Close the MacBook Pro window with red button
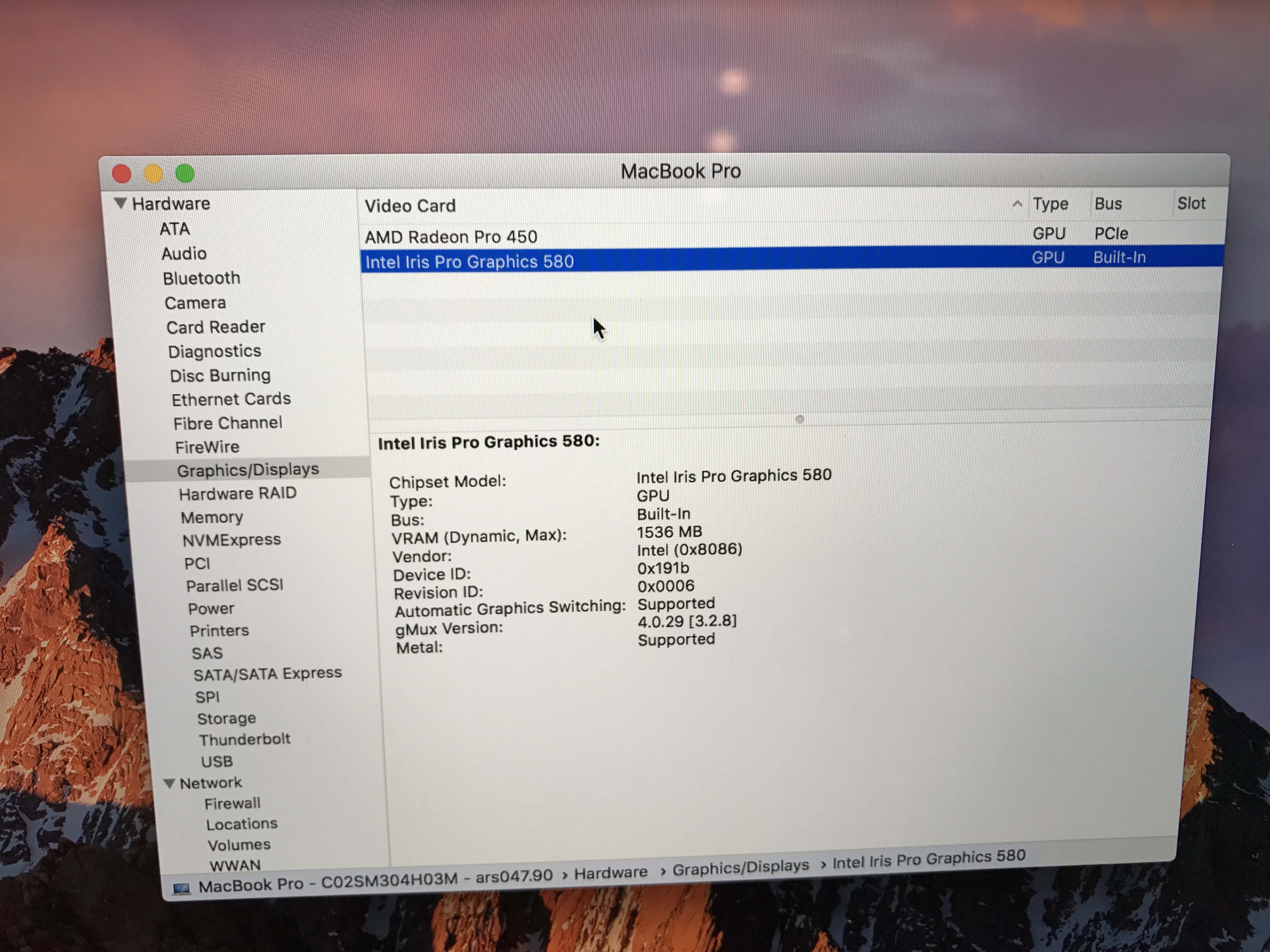Viewport: 1270px width, 952px height. click(x=122, y=173)
